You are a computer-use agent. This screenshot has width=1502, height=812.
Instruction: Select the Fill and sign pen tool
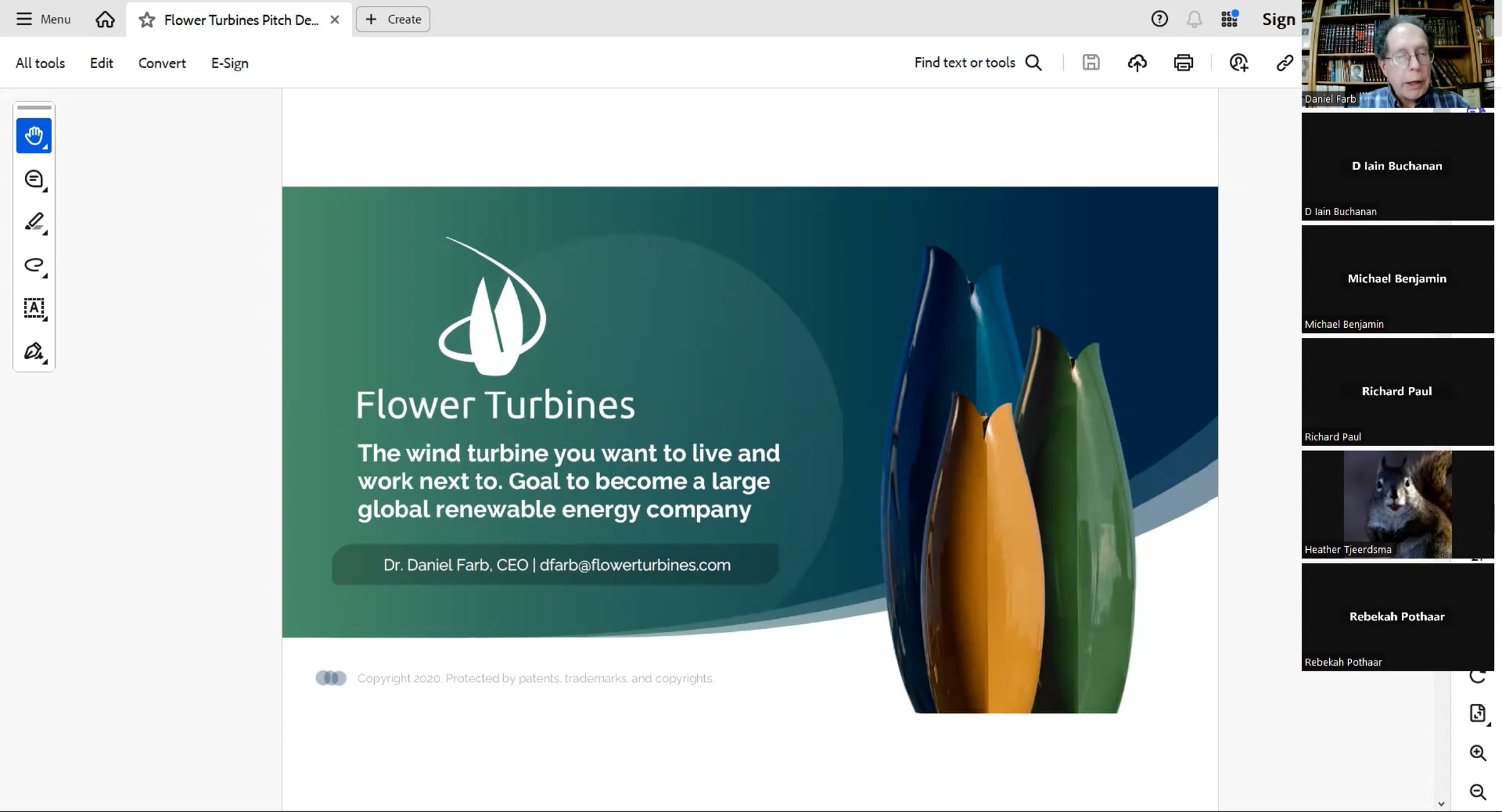point(34,352)
